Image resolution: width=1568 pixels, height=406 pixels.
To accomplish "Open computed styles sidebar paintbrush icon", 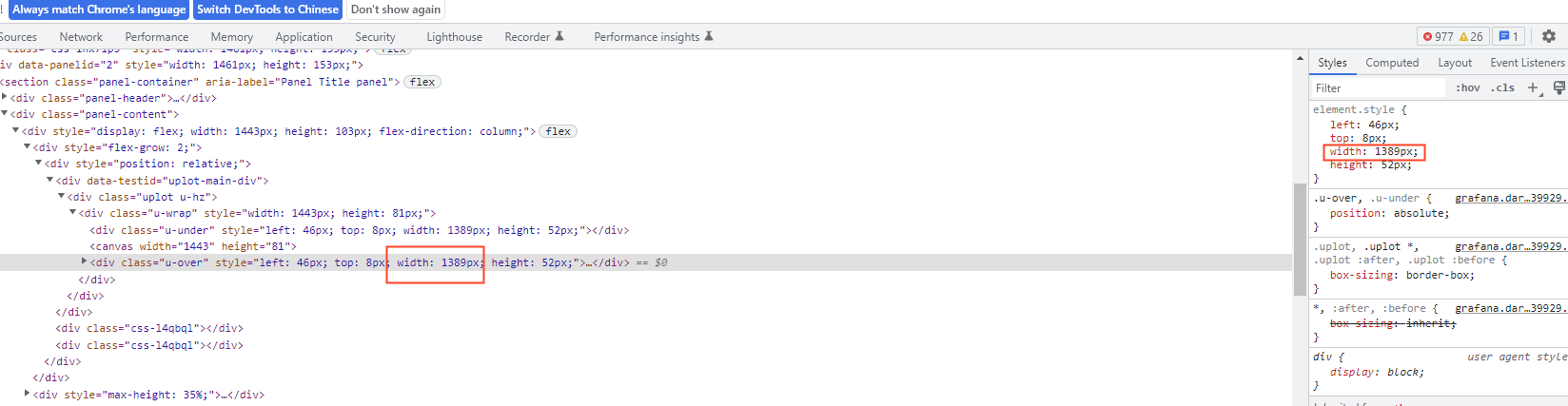I will [x=1559, y=87].
